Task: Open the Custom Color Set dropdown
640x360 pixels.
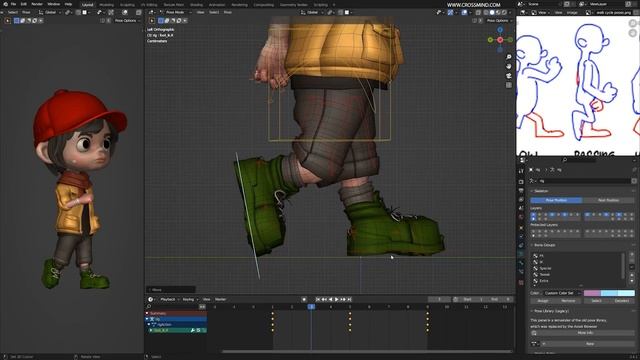Action: coord(562,293)
